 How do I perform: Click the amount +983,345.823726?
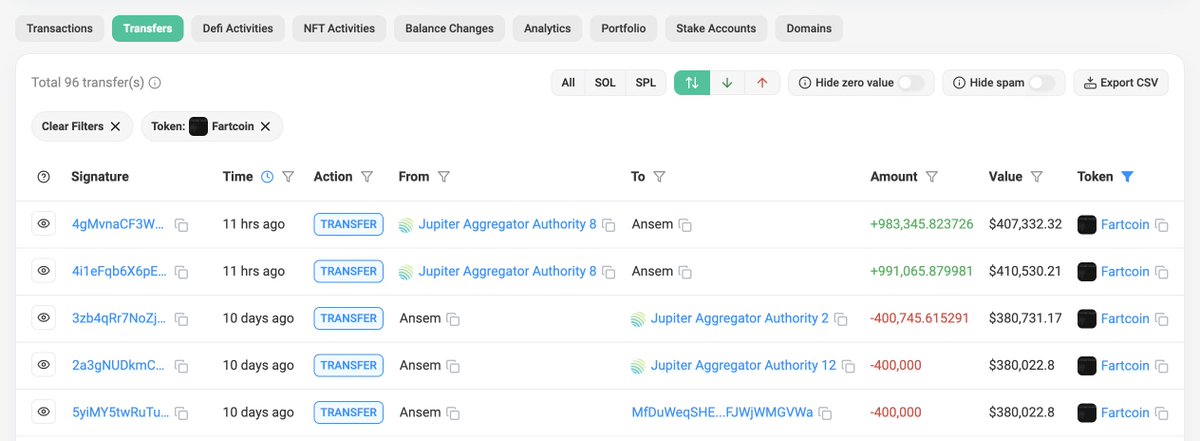921,225
